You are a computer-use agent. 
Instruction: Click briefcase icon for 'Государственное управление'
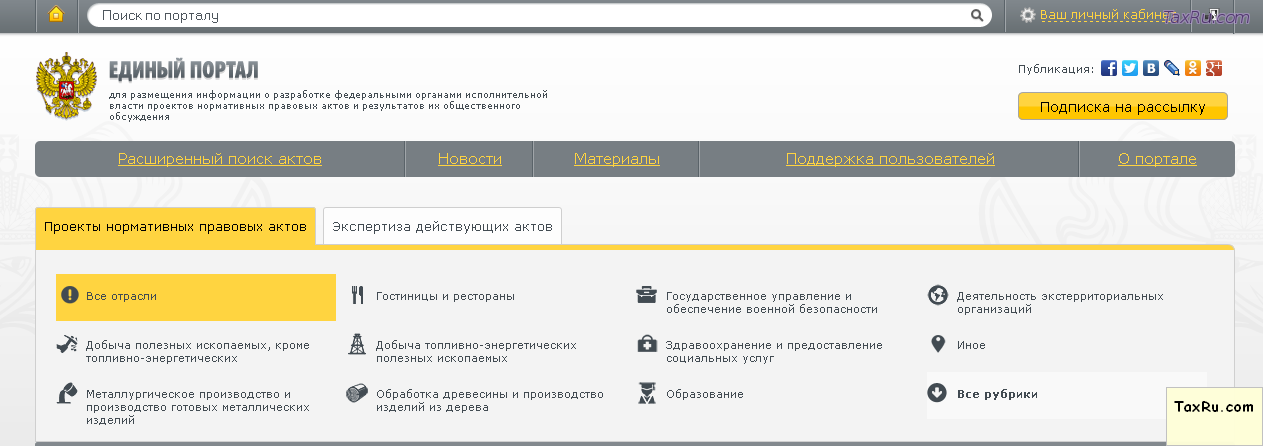(647, 295)
